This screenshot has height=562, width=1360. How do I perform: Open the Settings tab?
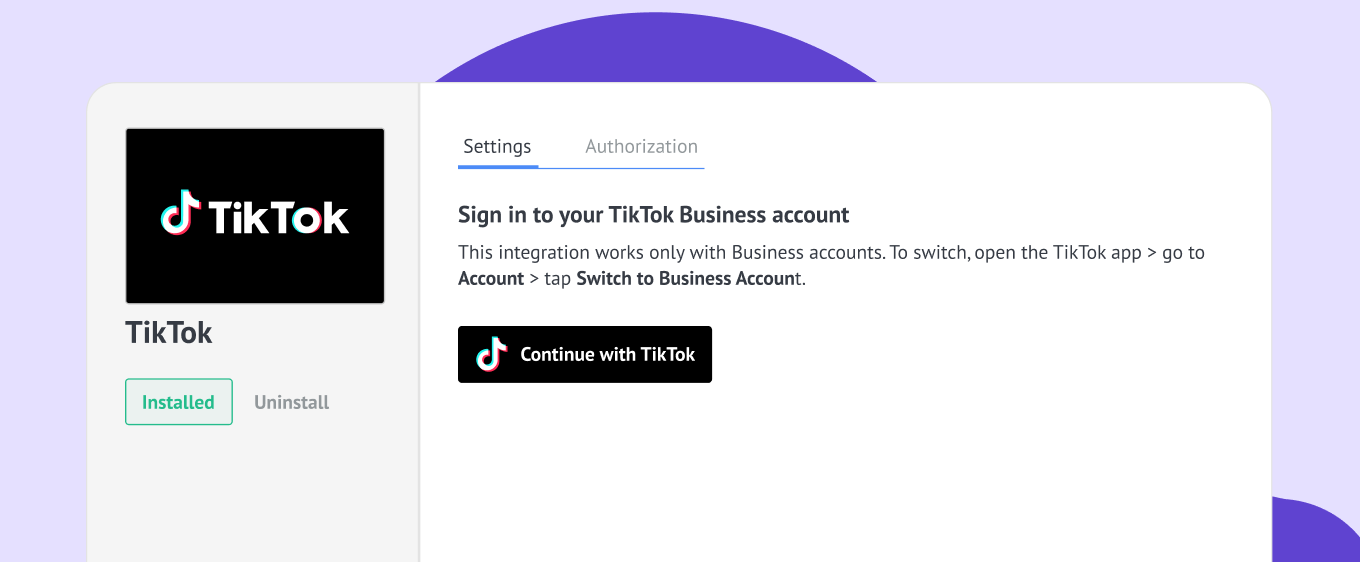coord(497,146)
